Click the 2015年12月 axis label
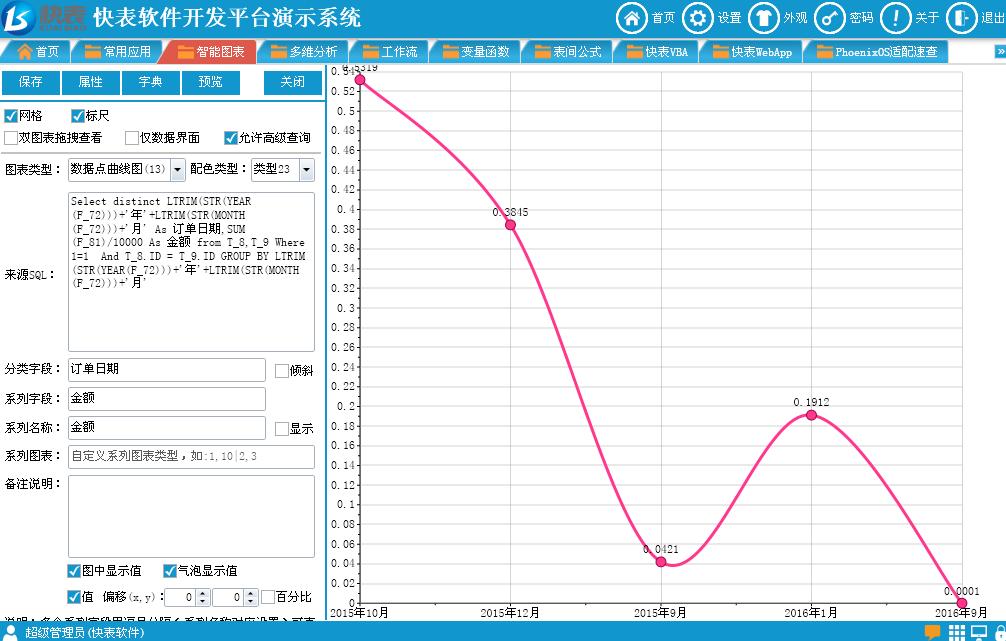1006x641 pixels. point(510,613)
